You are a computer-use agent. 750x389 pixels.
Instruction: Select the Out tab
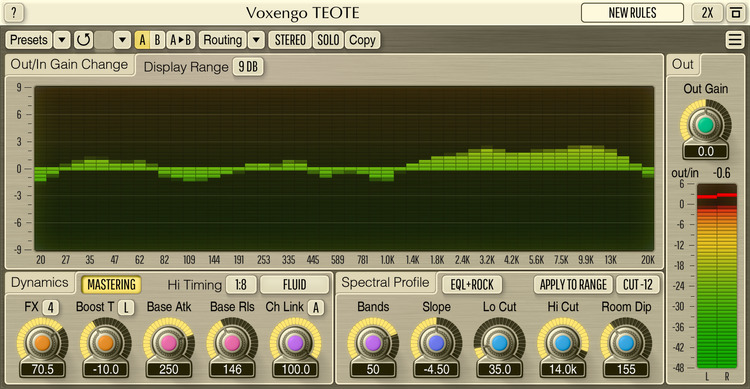click(683, 65)
